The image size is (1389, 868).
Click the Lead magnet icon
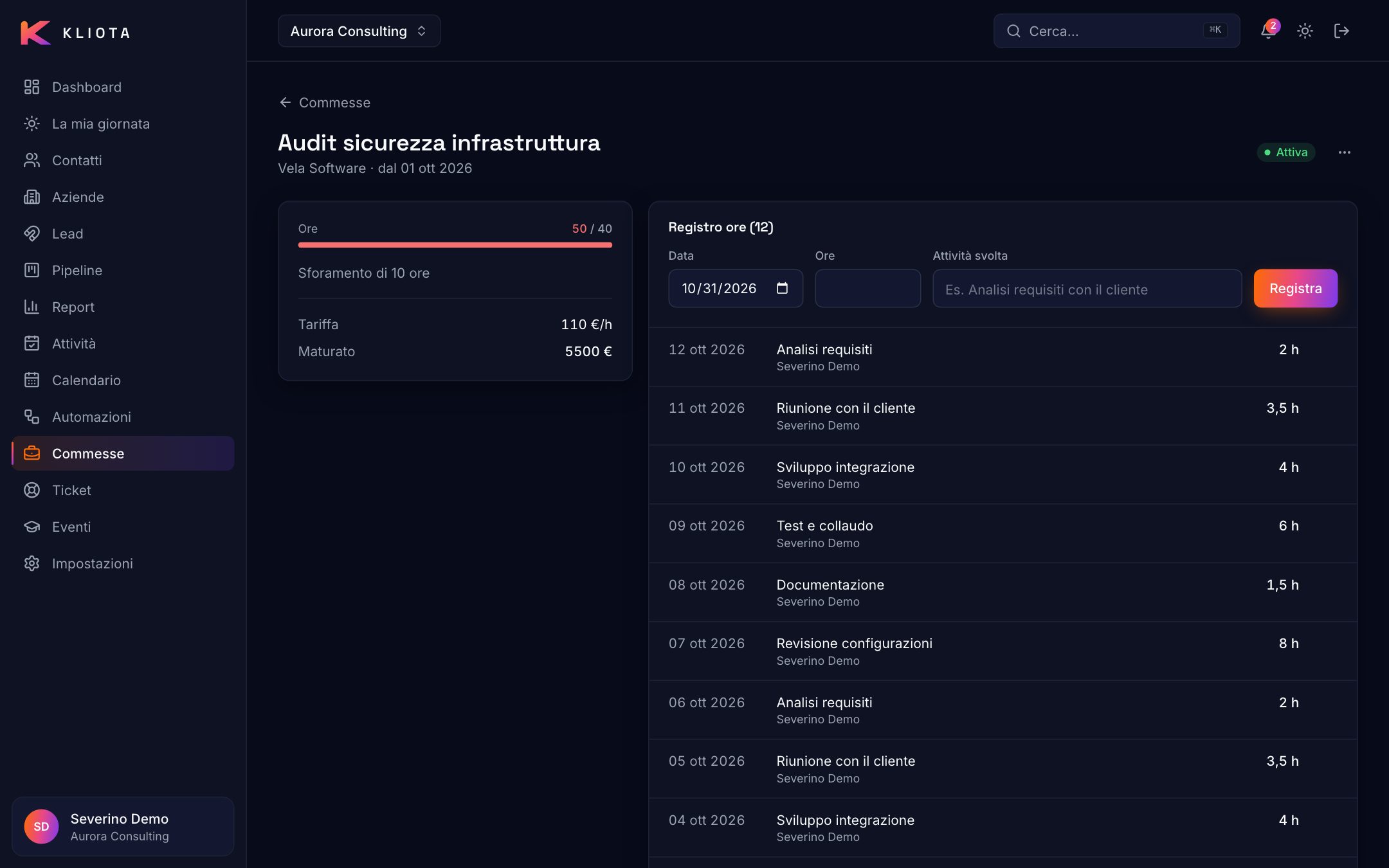tap(32, 233)
